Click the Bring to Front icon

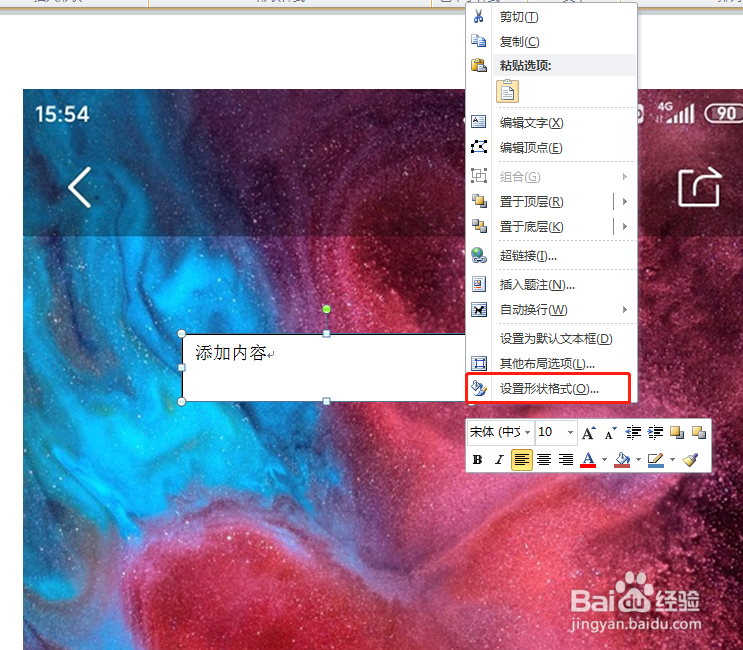(x=479, y=201)
